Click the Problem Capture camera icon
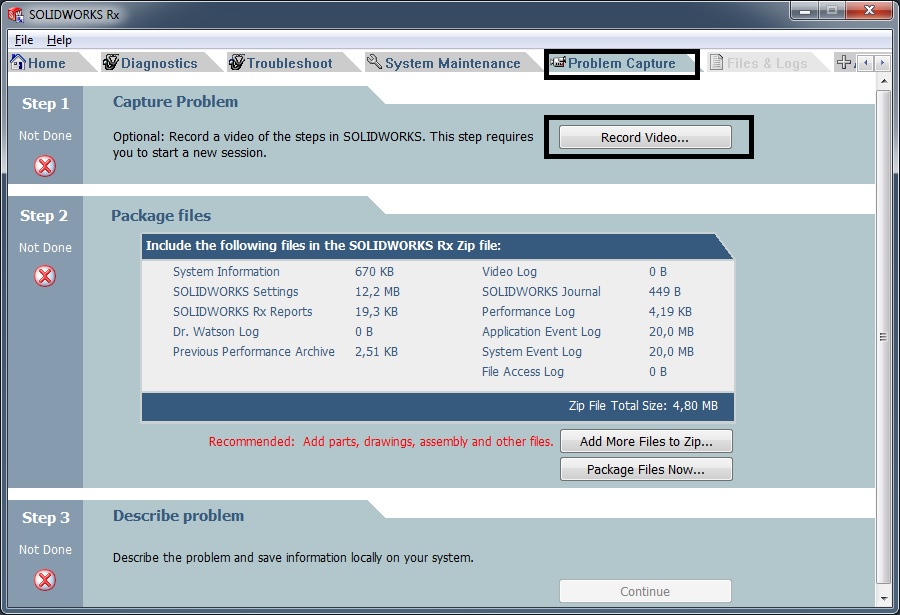 click(558, 63)
